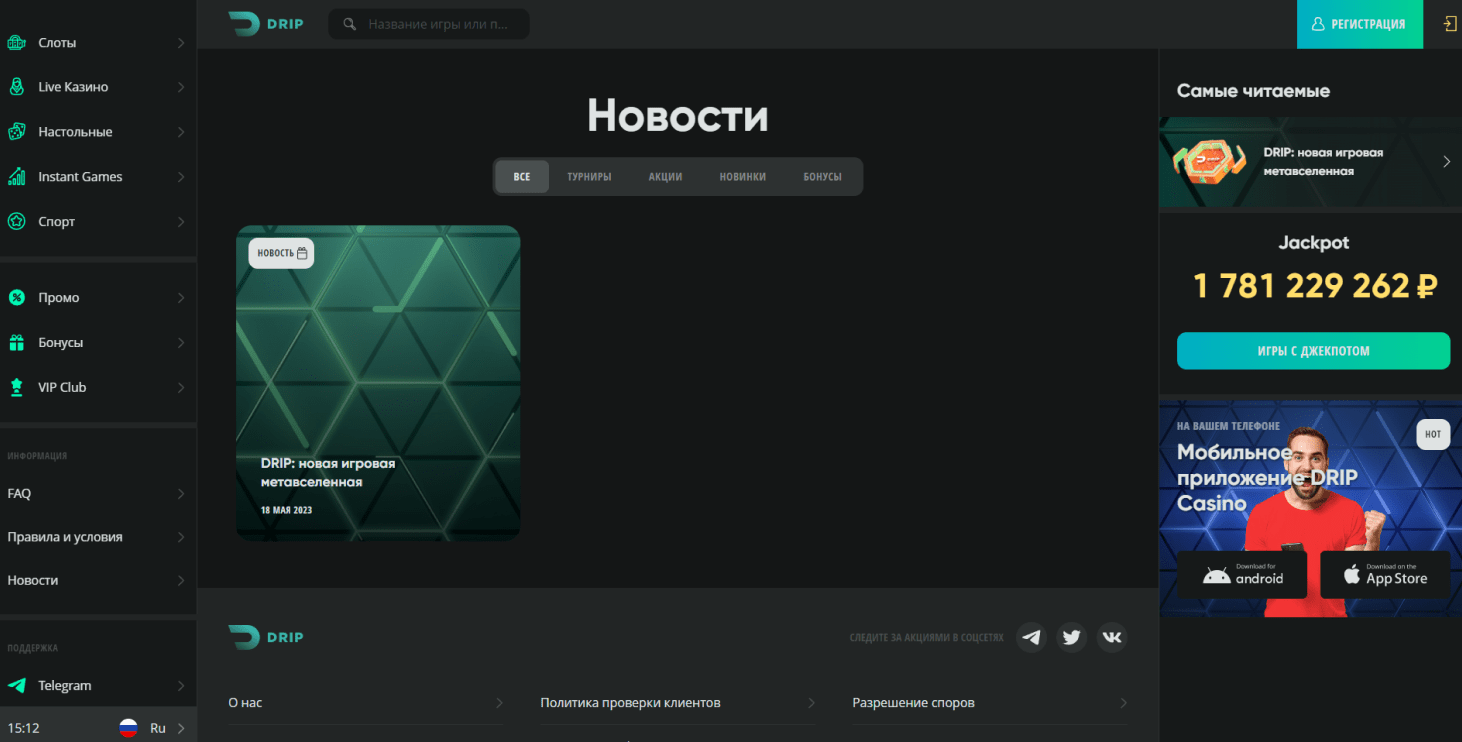Expand the Спорт sidebar chevron

click(181, 222)
